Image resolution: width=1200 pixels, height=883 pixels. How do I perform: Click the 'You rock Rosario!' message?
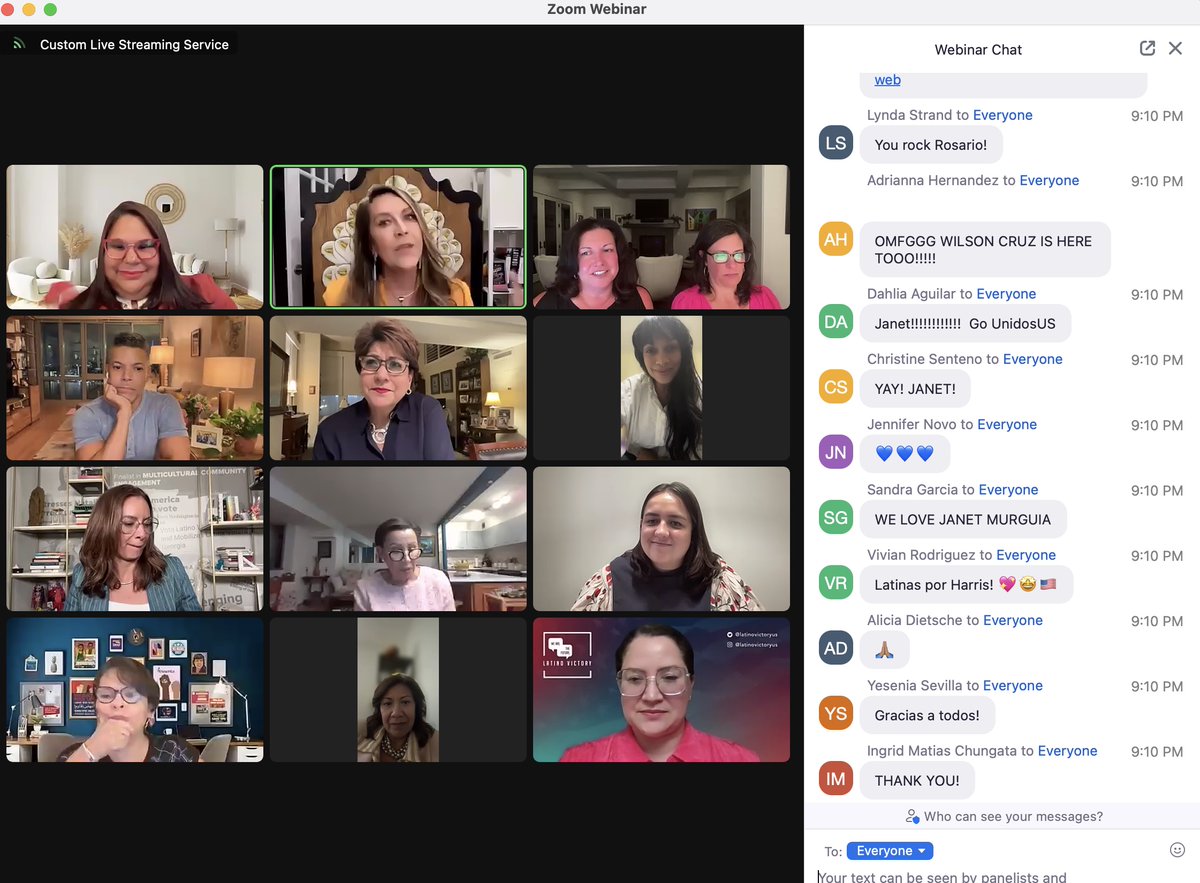coord(931,145)
